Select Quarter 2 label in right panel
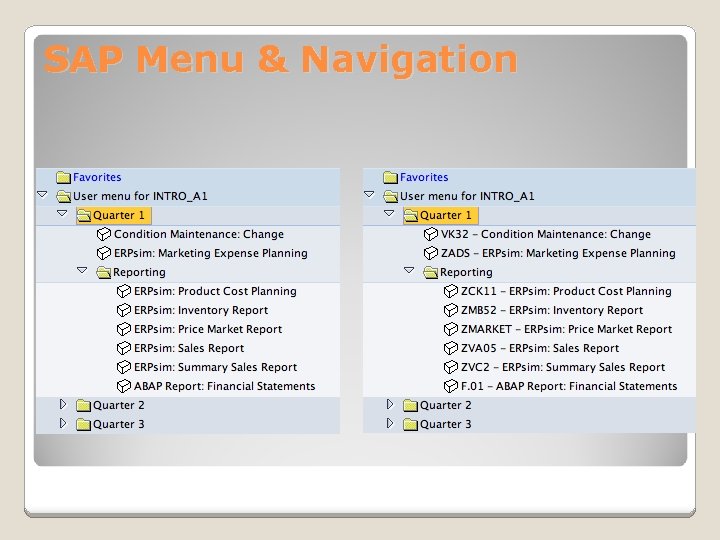Viewport: 720px width, 540px height. pyautogui.click(x=445, y=405)
